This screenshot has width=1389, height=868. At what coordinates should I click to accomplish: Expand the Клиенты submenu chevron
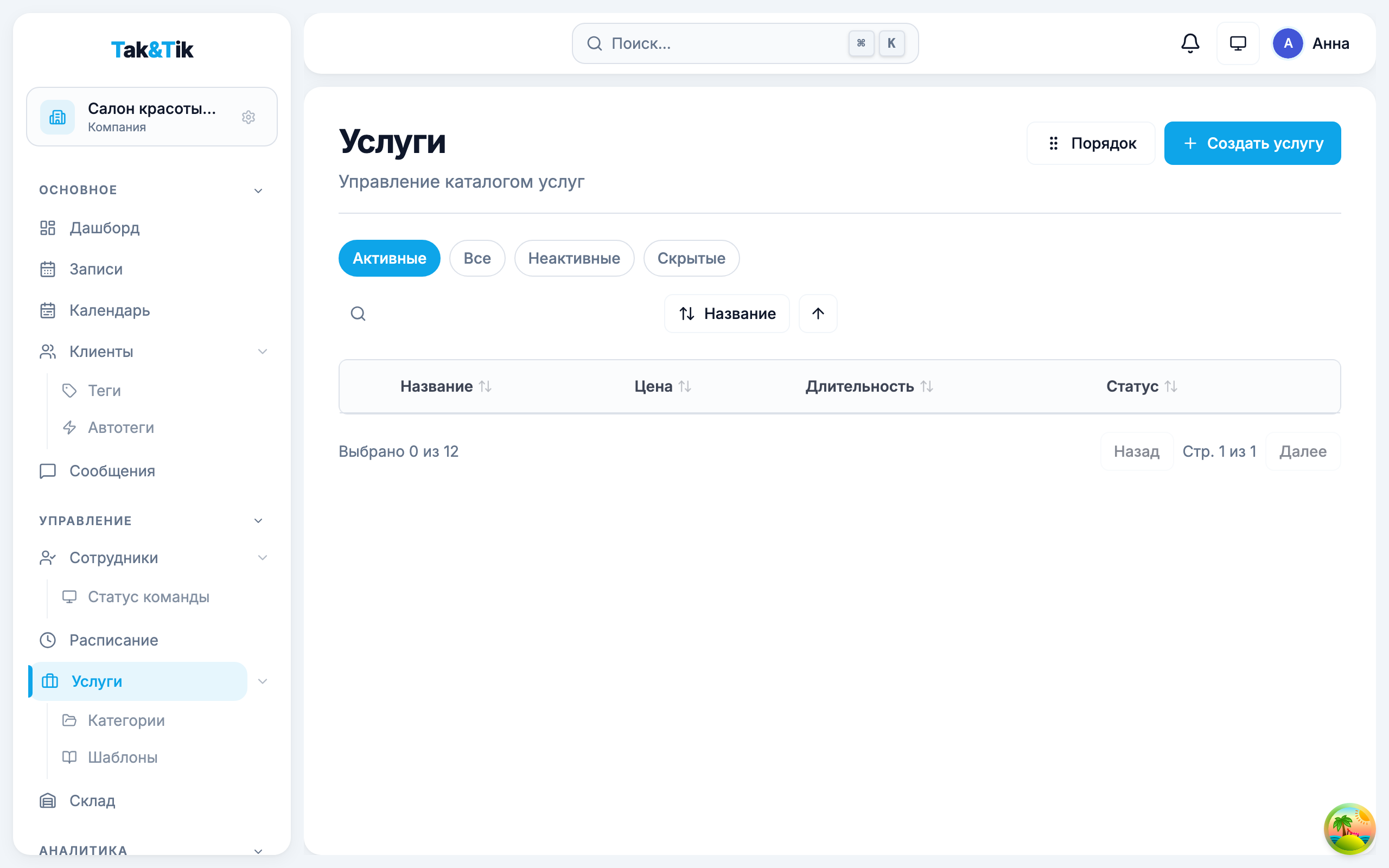click(263, 352)
